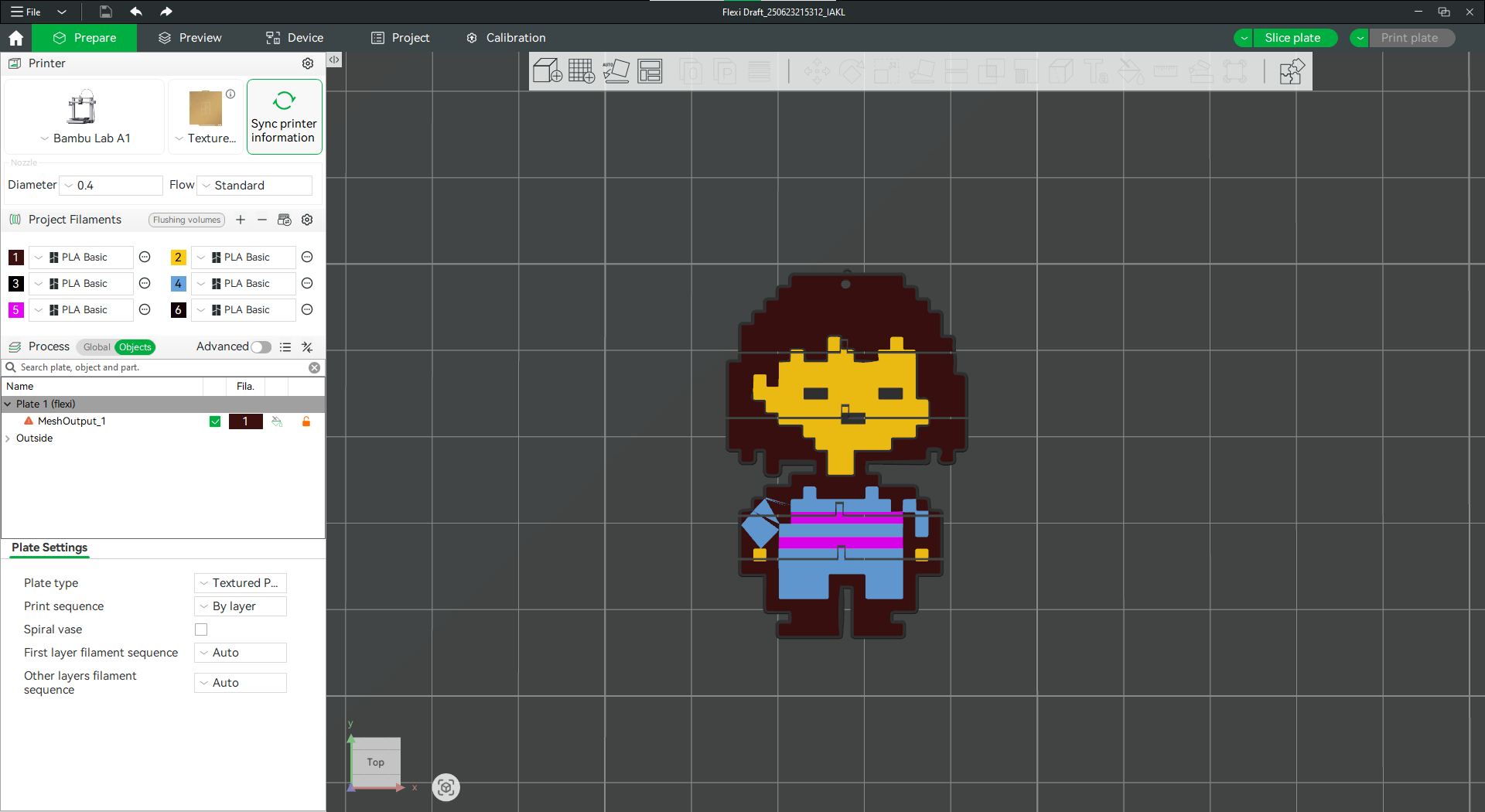The width and height of the screenshot is (1485, 812).
Task: Edit filament 1 preset circle icon
Action: click(145, 257)
